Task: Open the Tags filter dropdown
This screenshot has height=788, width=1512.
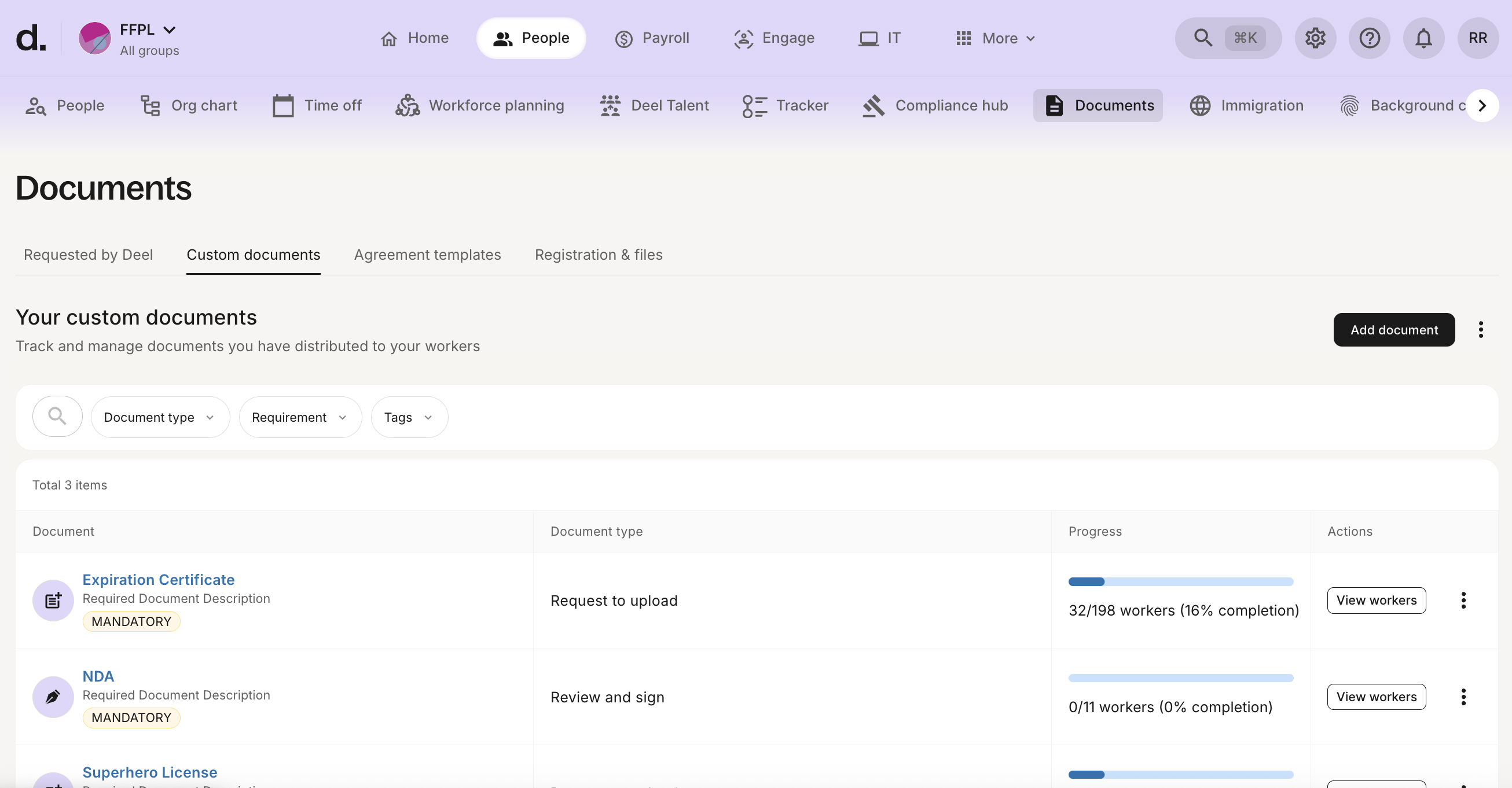Action: pos(408,417)
